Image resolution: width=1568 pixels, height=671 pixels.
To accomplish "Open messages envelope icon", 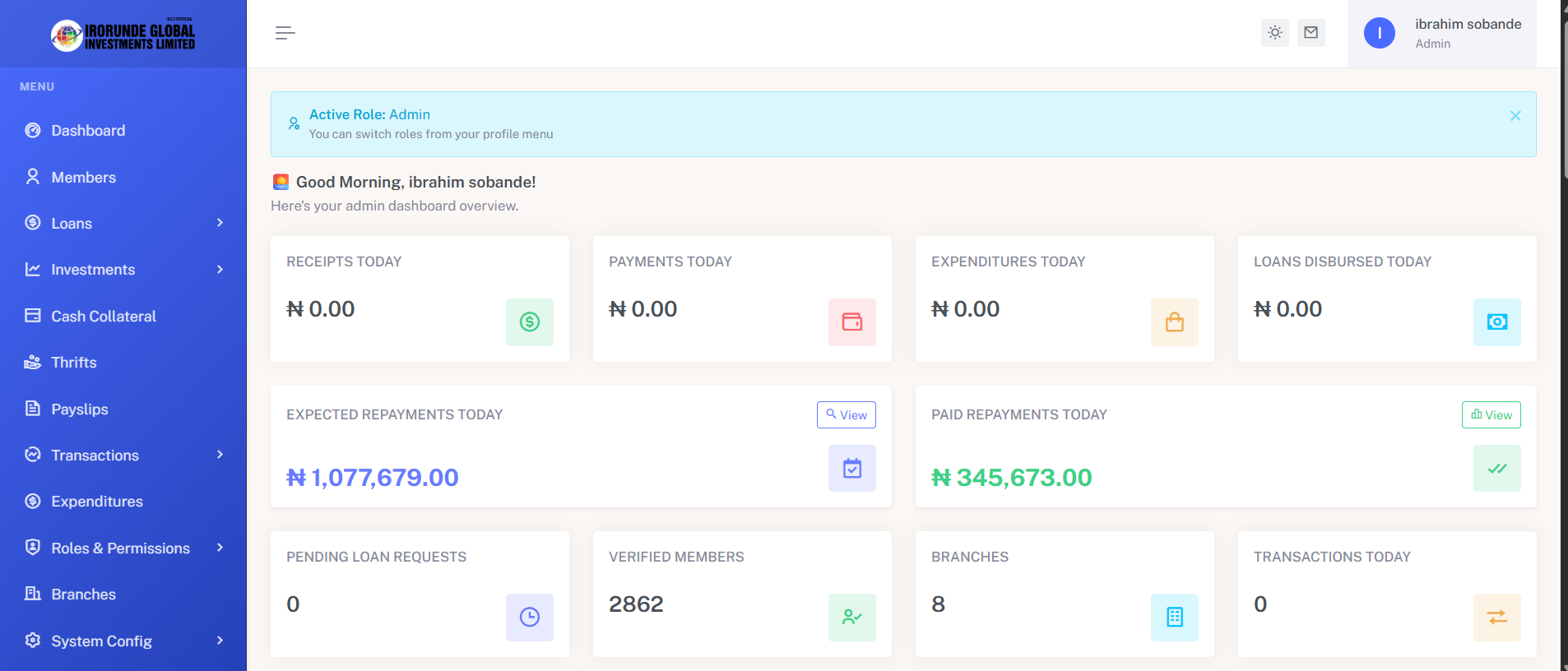I will tap(1311, 33).
